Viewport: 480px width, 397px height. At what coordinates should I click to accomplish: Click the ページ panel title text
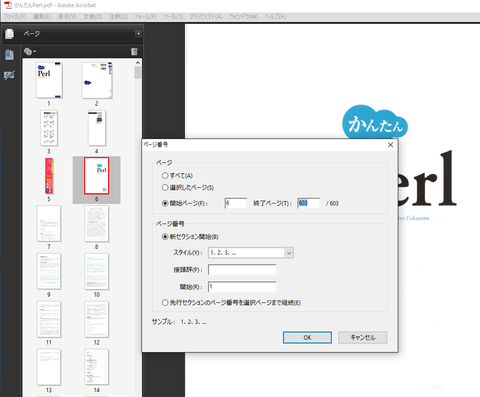pos(32,34)
